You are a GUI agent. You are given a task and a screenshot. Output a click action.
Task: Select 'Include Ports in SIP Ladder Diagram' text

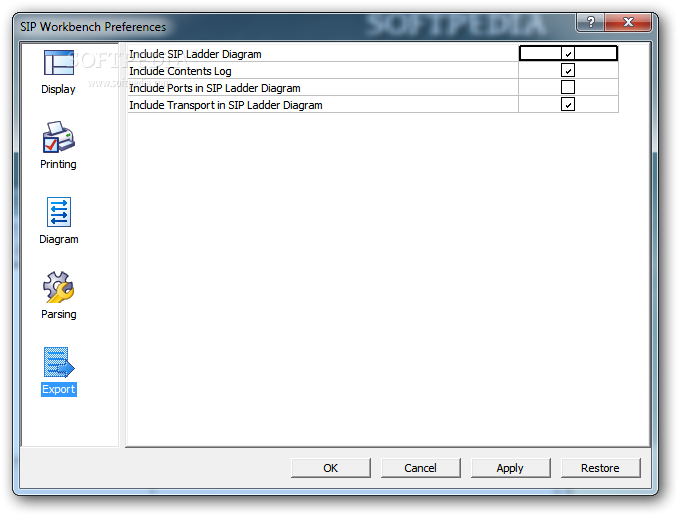pyautogui.click(x=215, y=88)
